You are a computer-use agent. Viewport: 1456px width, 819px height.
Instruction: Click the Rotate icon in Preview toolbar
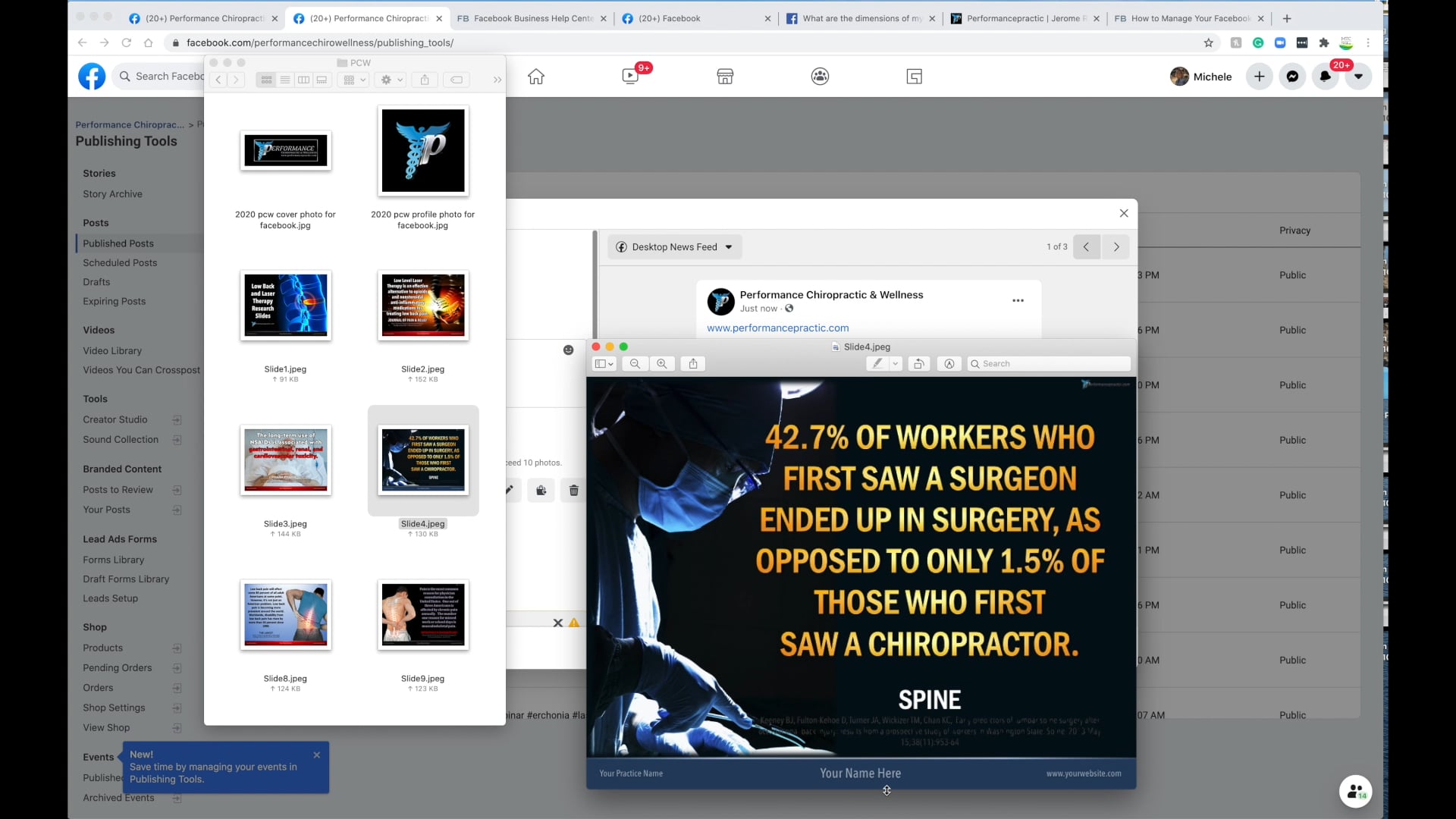(919, 363)
